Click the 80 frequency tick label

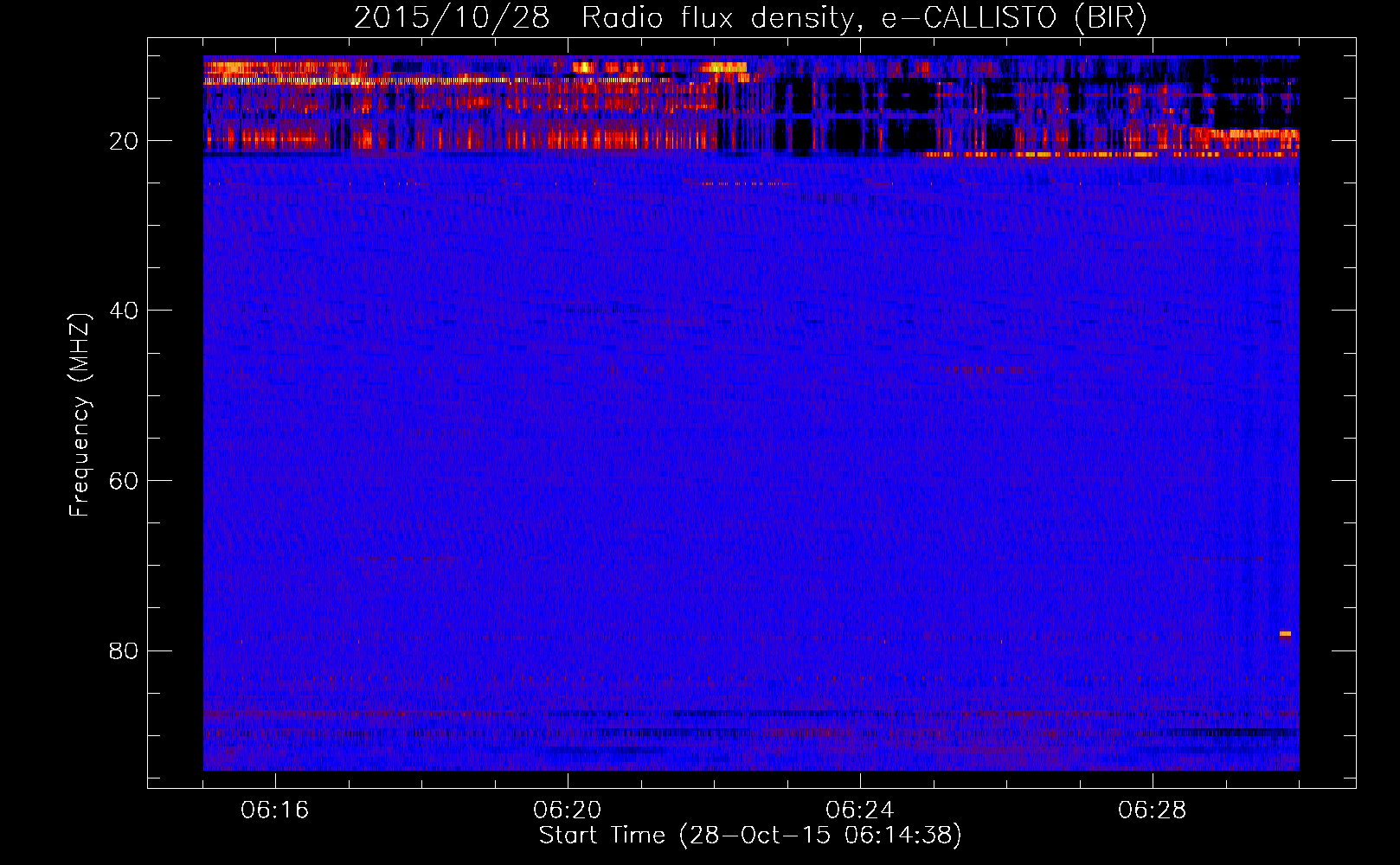124,650
